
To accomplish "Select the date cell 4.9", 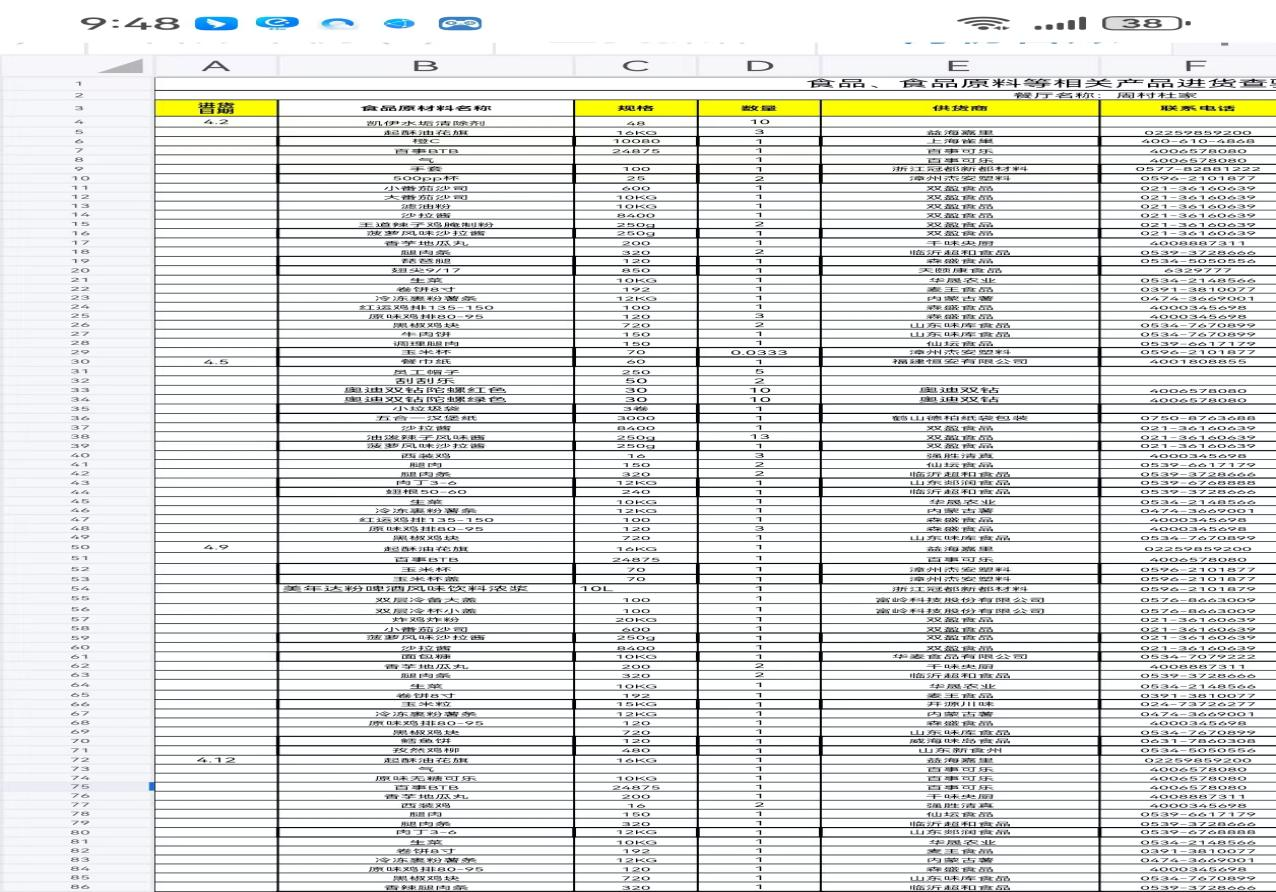I will tap(216, 547).
